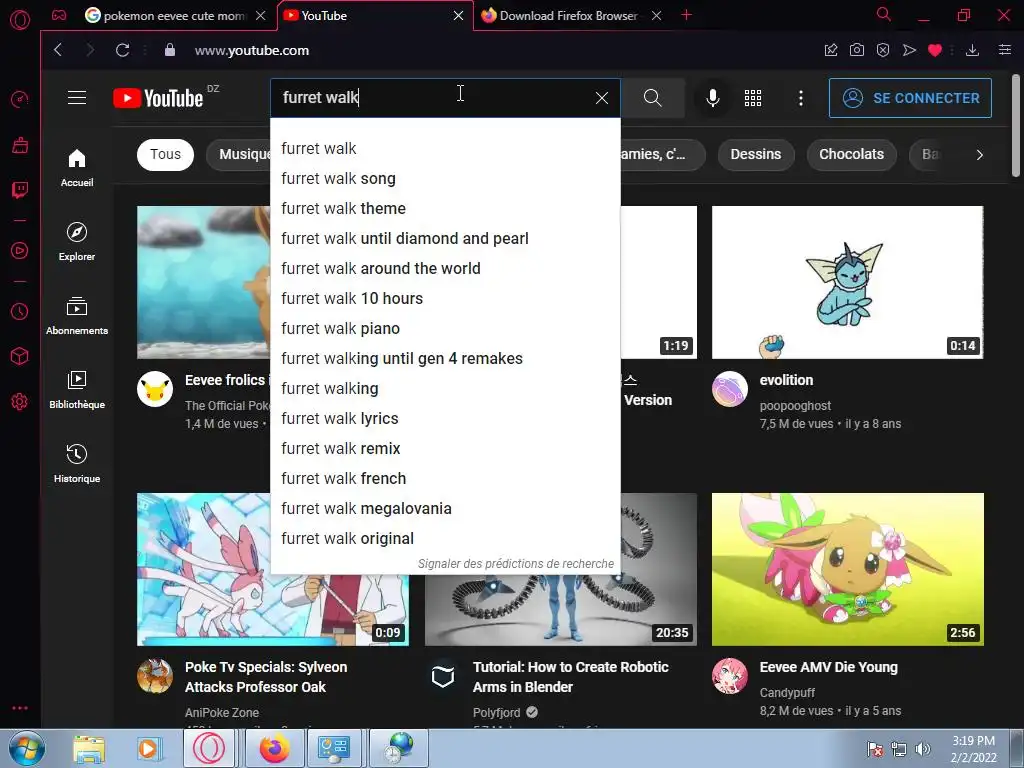The width and height of the screenshot is (1024, 768).
Task: Choose suggestion furret walk song
Action: pyautogui.click(x=445, y=178)
